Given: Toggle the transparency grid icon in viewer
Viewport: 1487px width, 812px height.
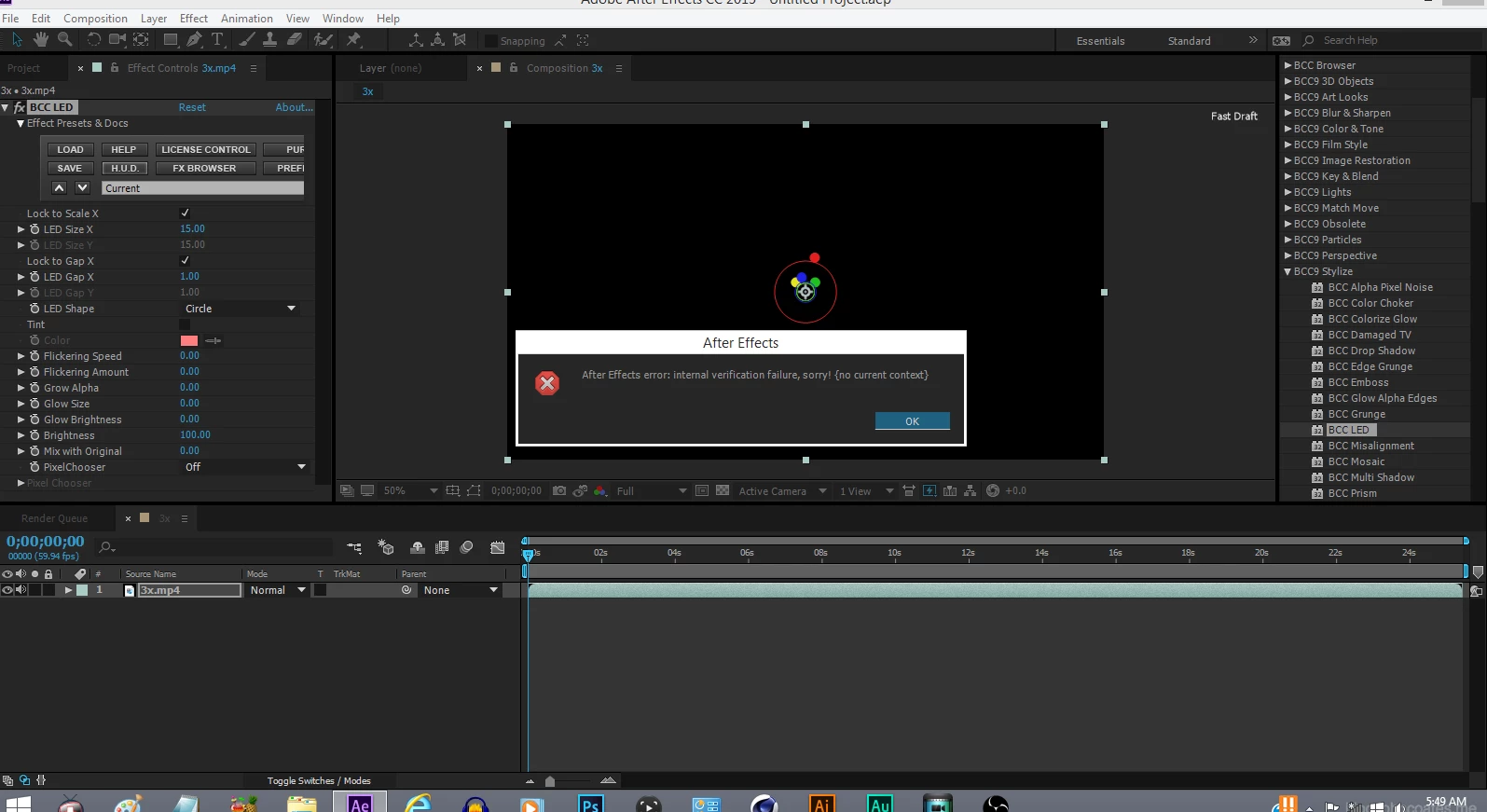Looking at the screenshot, I should pos(723,490).
